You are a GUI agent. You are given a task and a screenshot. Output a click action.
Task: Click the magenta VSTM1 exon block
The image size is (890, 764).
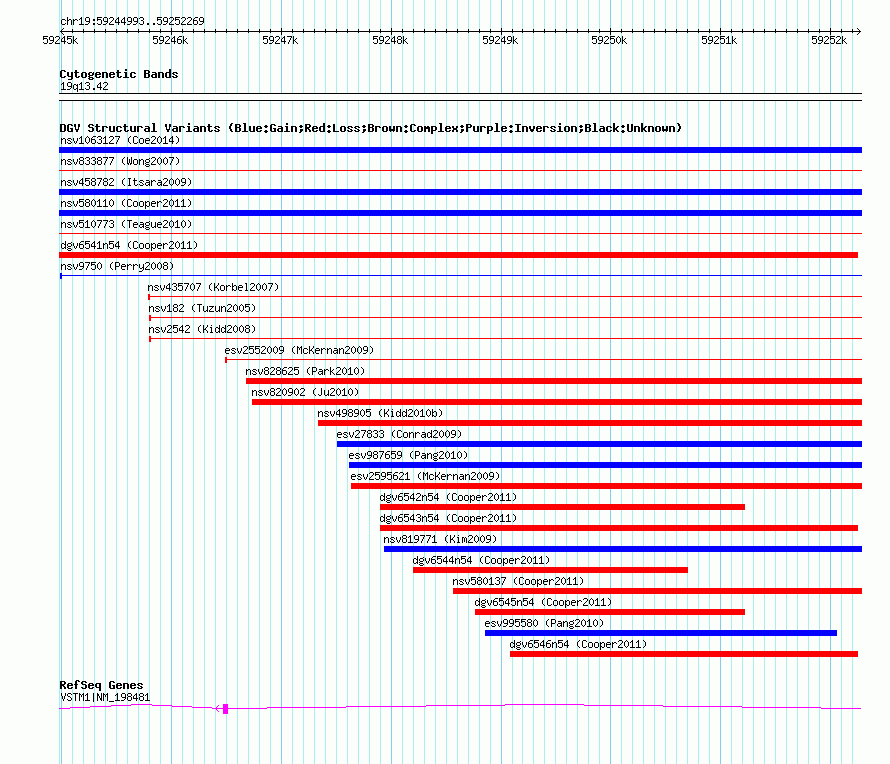[x=225, y=708]
